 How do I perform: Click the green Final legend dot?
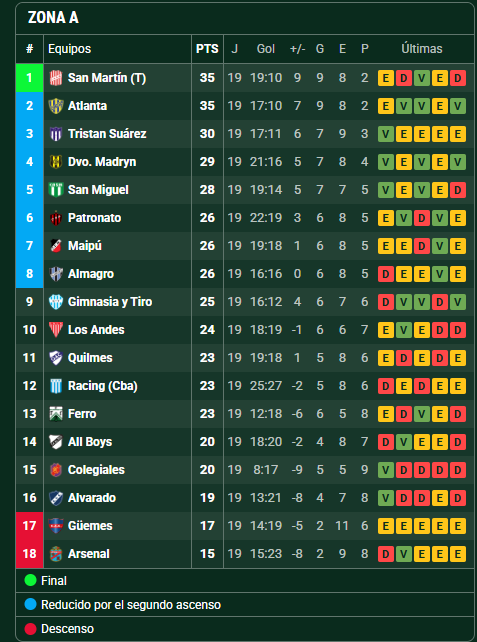(x=30, y=581)
